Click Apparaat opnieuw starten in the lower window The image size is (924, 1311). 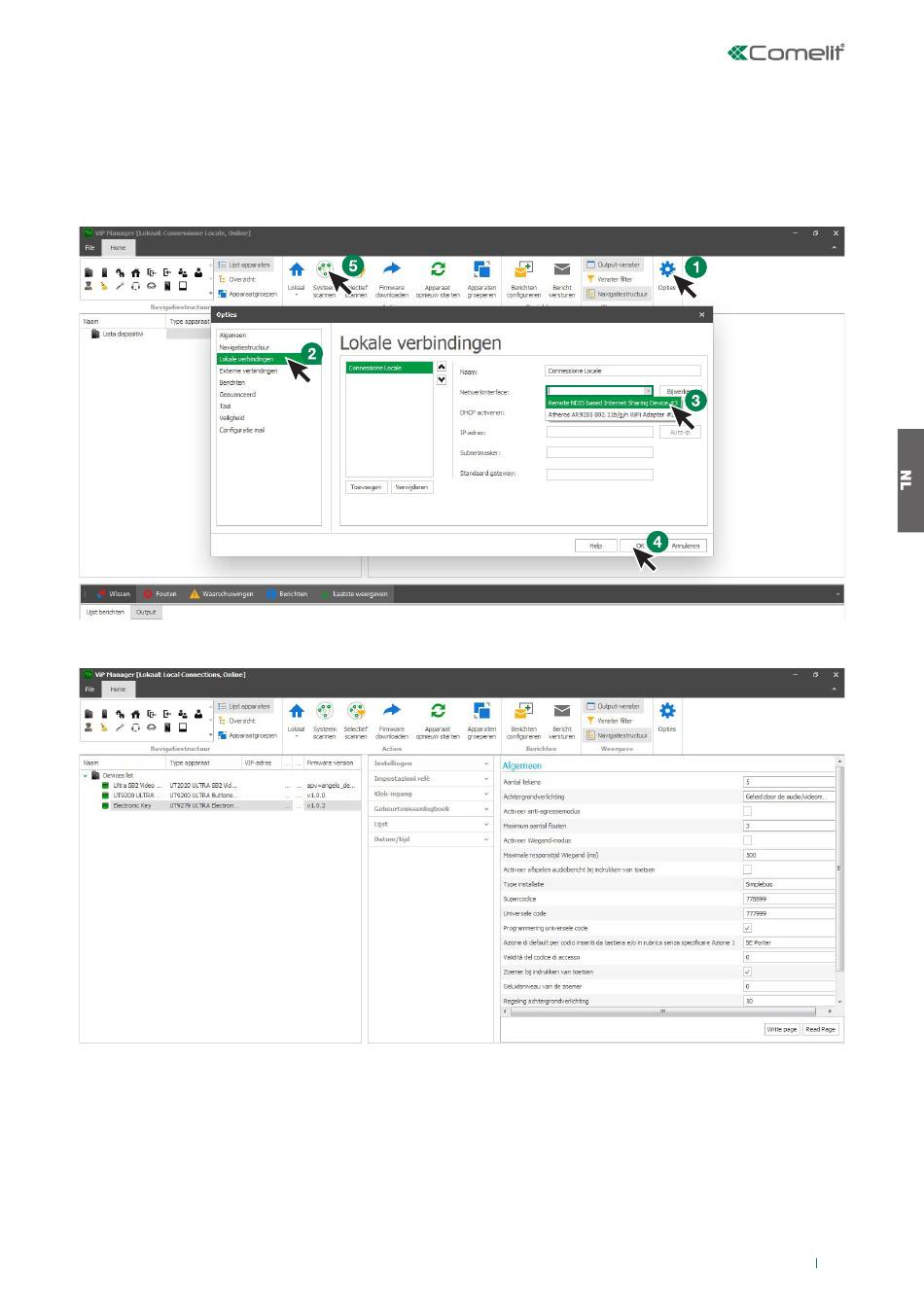(438, 719)
